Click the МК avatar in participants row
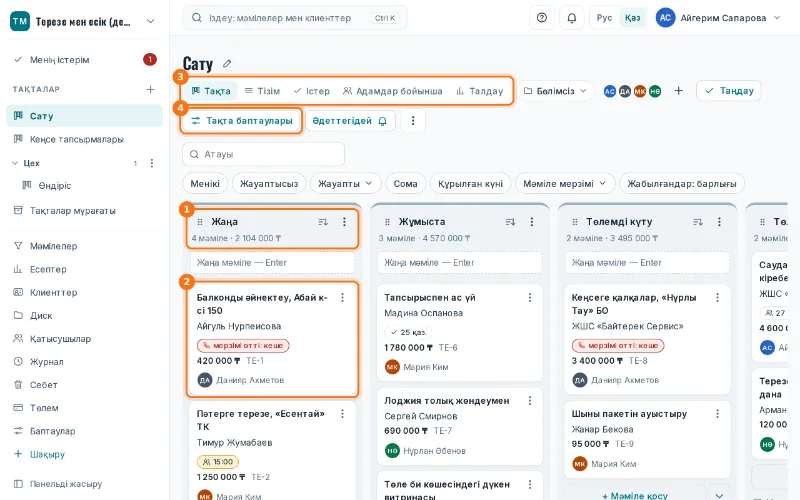Viewport: 800px width, 500px height. (x=640, y=91)
